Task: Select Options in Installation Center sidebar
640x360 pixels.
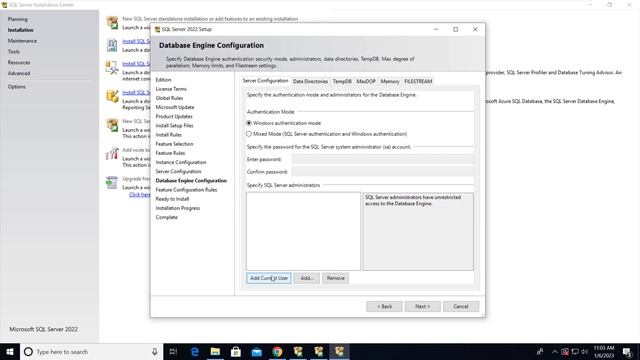Action: pos(16,87)
